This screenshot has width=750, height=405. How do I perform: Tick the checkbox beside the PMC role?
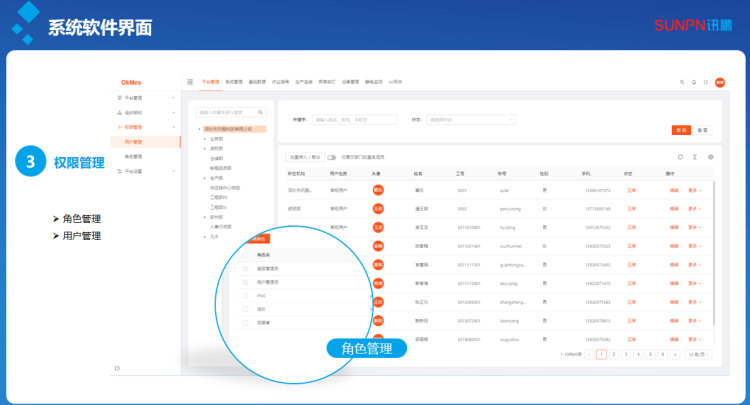(246, 296)
